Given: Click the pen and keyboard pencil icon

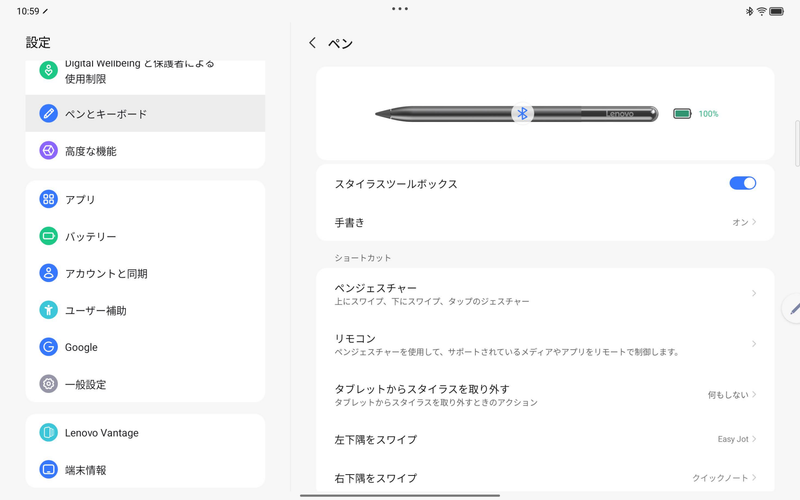Looking at the screenshot, I should tap(48, 113).
